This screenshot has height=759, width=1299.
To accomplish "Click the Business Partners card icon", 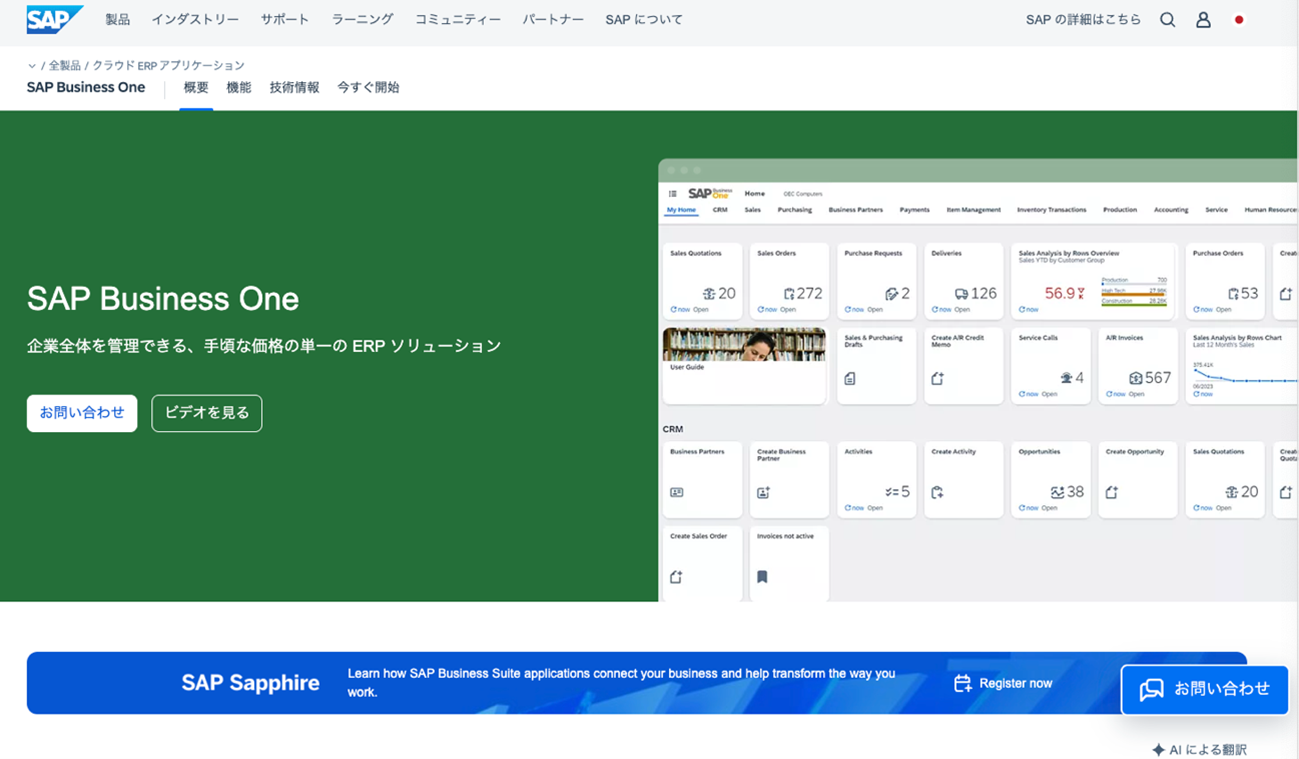I will [x=677, y=493].
